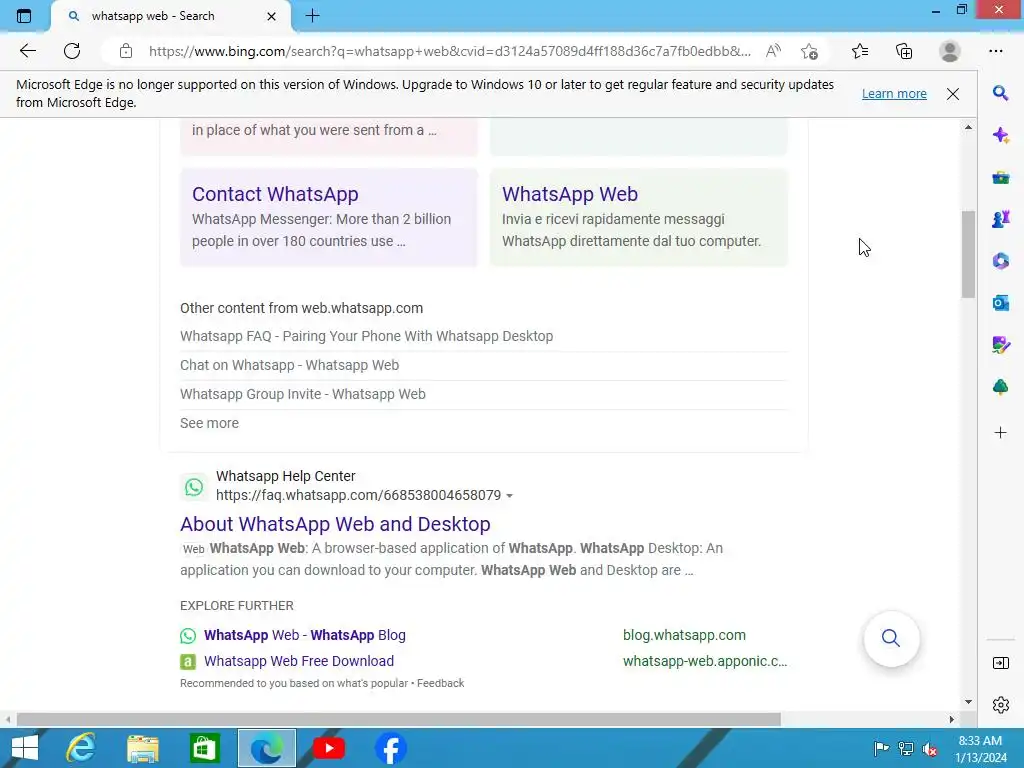Click the address bar URL field
Screen dimensions: 1024x768
point(449,51)
